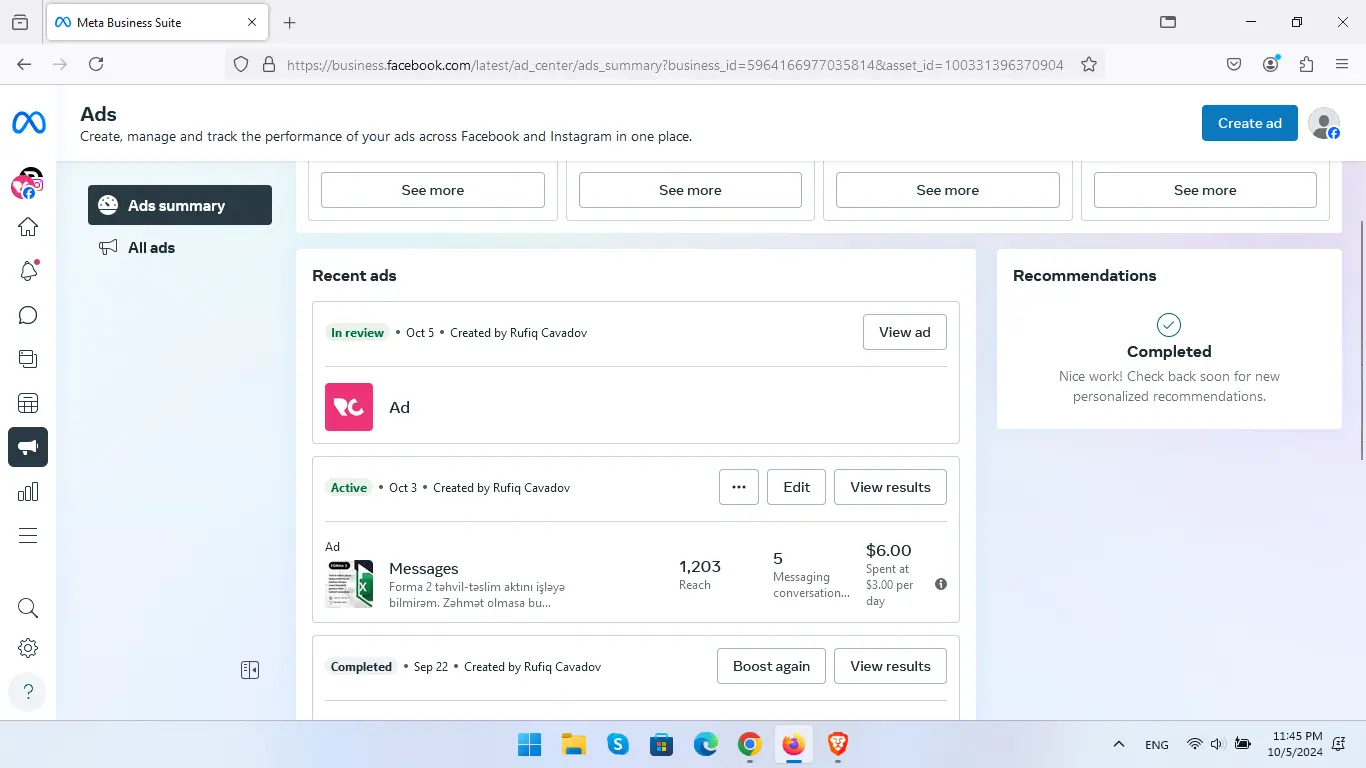Open Help question mark icon
Viewport: 1366px width, 768px height.
tap(28, 691)
